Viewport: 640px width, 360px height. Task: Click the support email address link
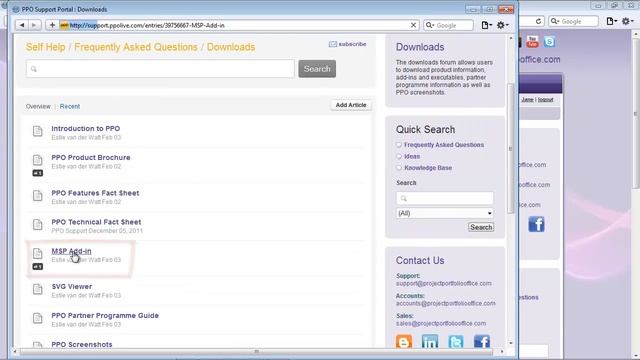444,283
